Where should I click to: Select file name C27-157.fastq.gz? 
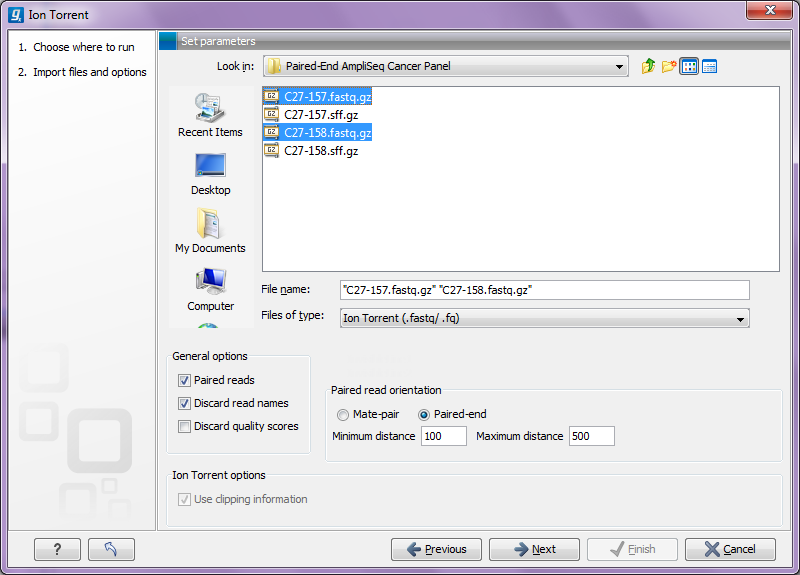328,96
